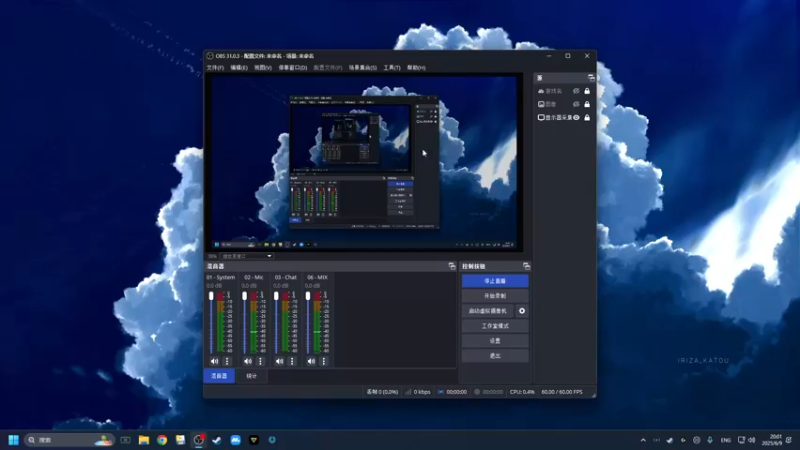
Task: Open 06 - MIX channel options menu
Action: click(323, 361)
